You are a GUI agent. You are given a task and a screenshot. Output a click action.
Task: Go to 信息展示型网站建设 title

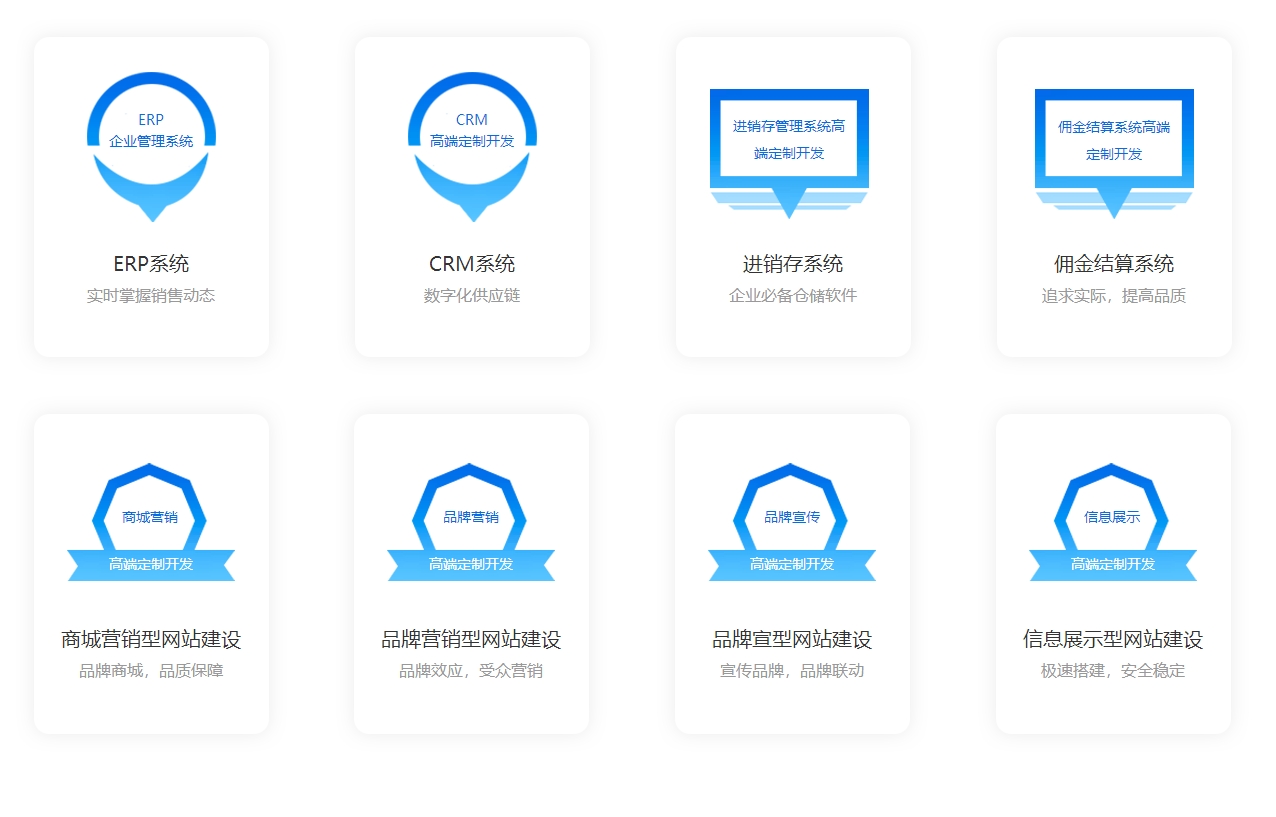click(1113, 640)
